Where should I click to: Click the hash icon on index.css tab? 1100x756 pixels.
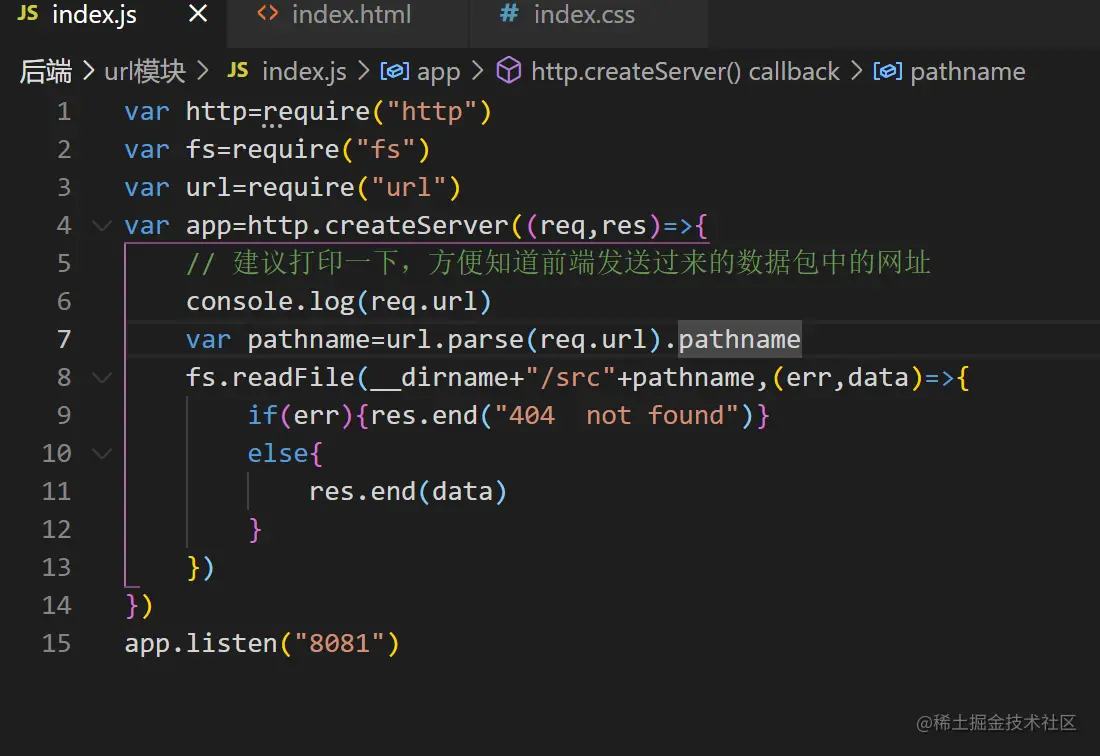pos(509,13)
